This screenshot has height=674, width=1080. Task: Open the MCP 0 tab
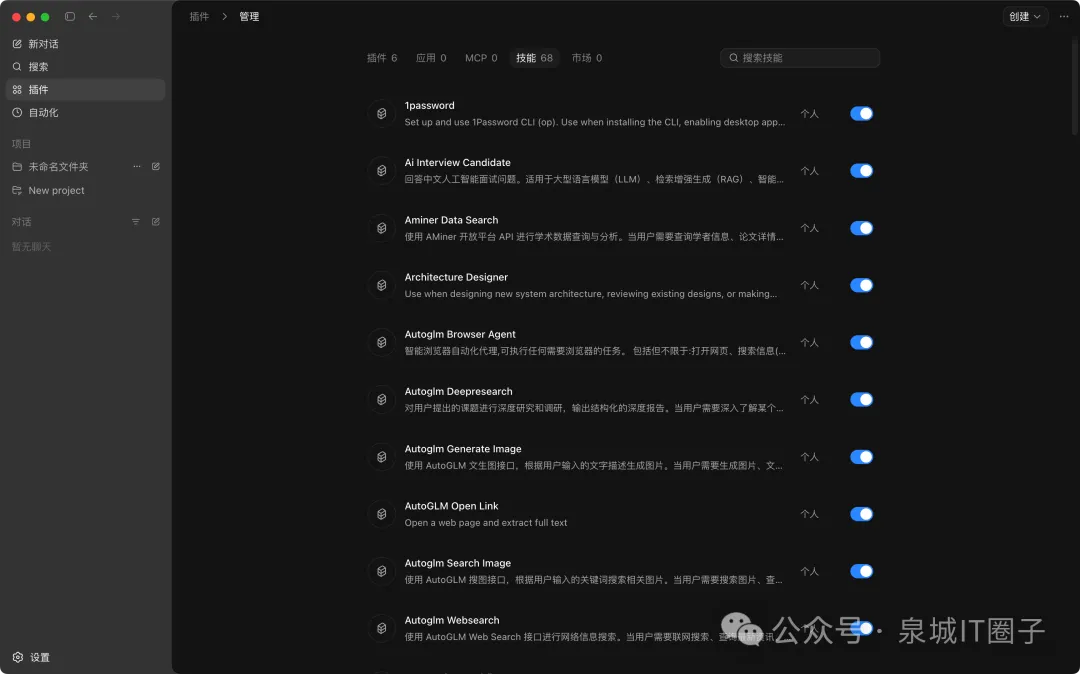pyautogui.click(x=481, y=58)
